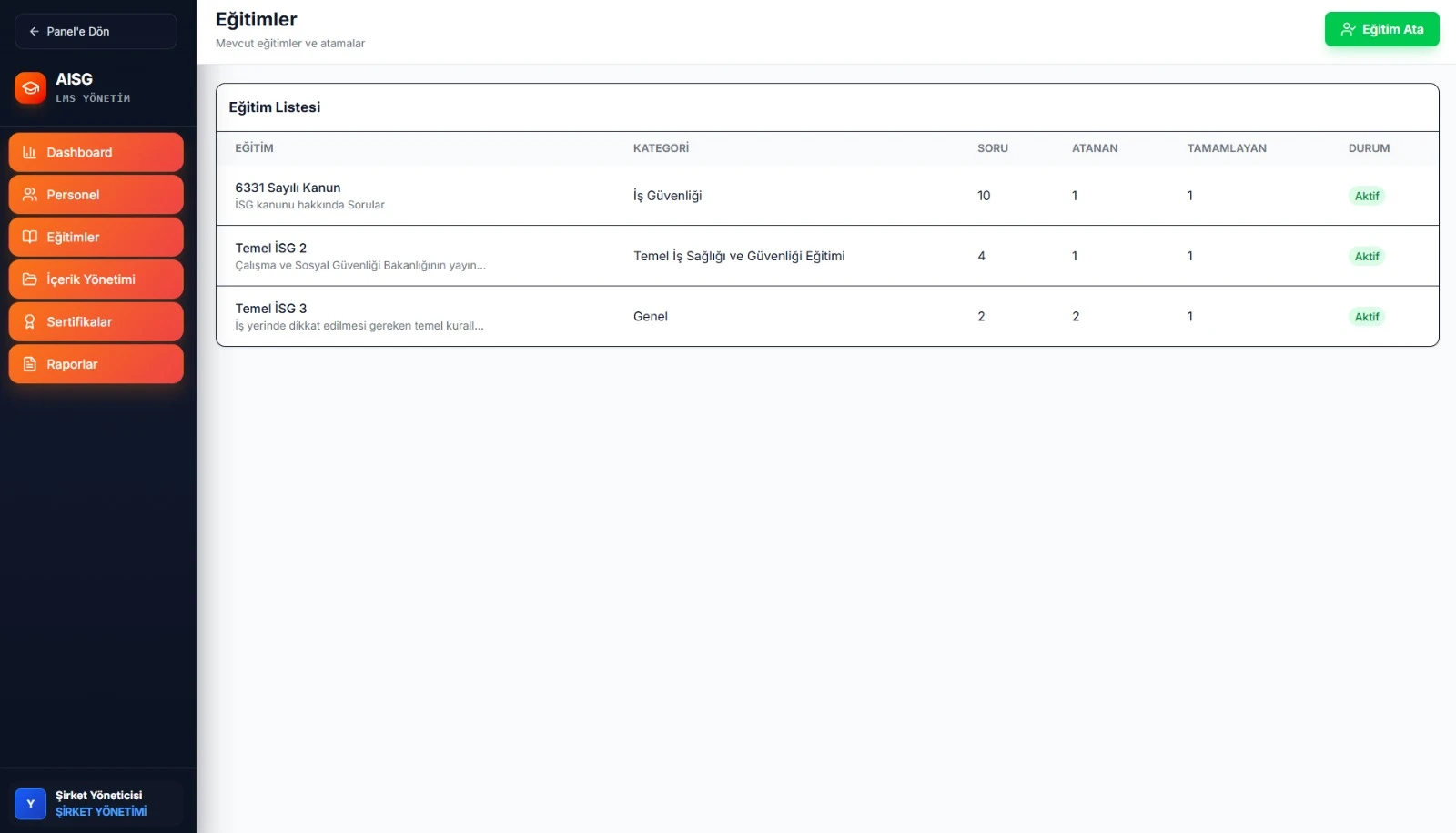Open the Dashboard menu item
This screenshot has height=833, width=1456.
coord(96,153)
